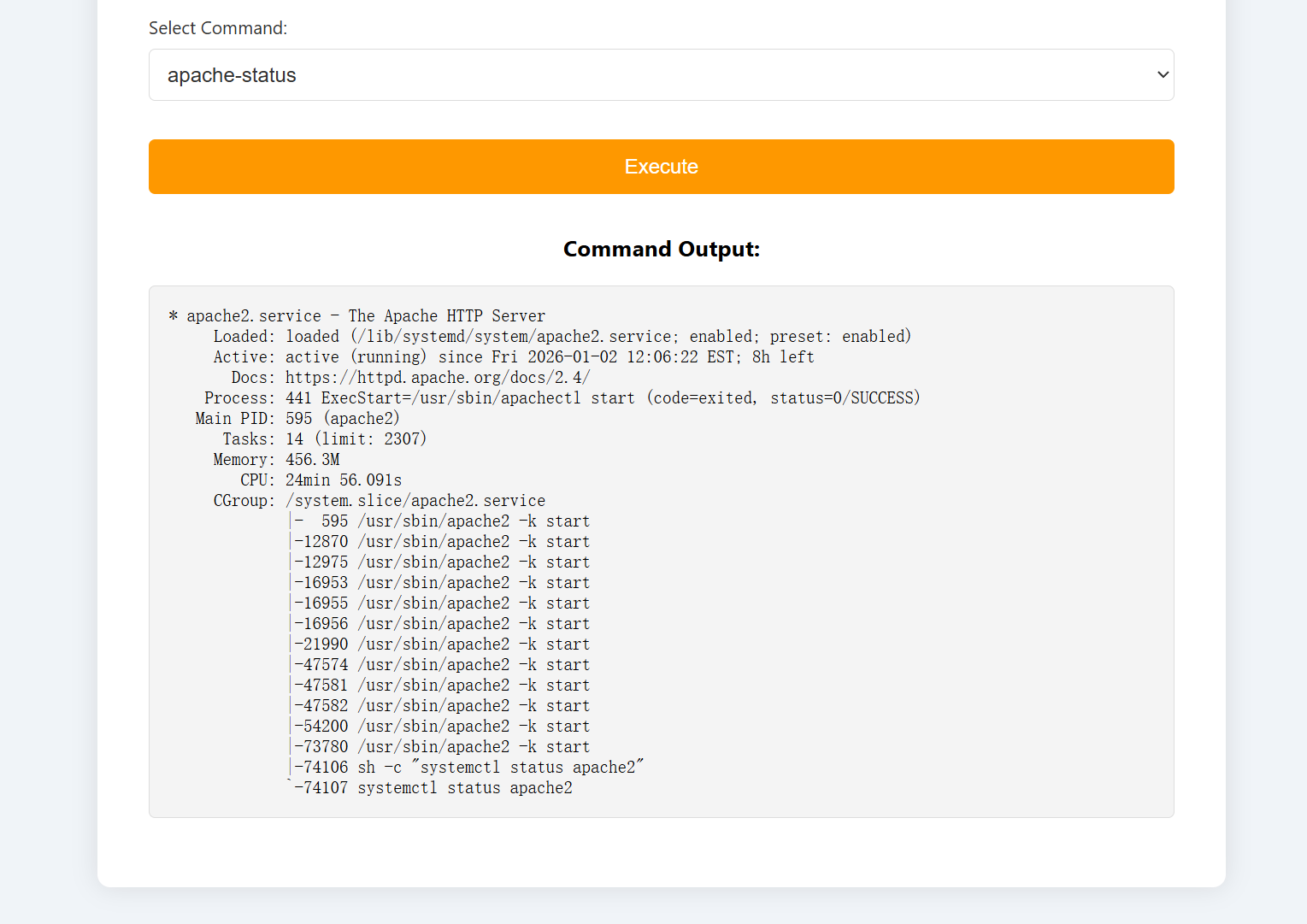Click the active (running) status text

[356, 357]
